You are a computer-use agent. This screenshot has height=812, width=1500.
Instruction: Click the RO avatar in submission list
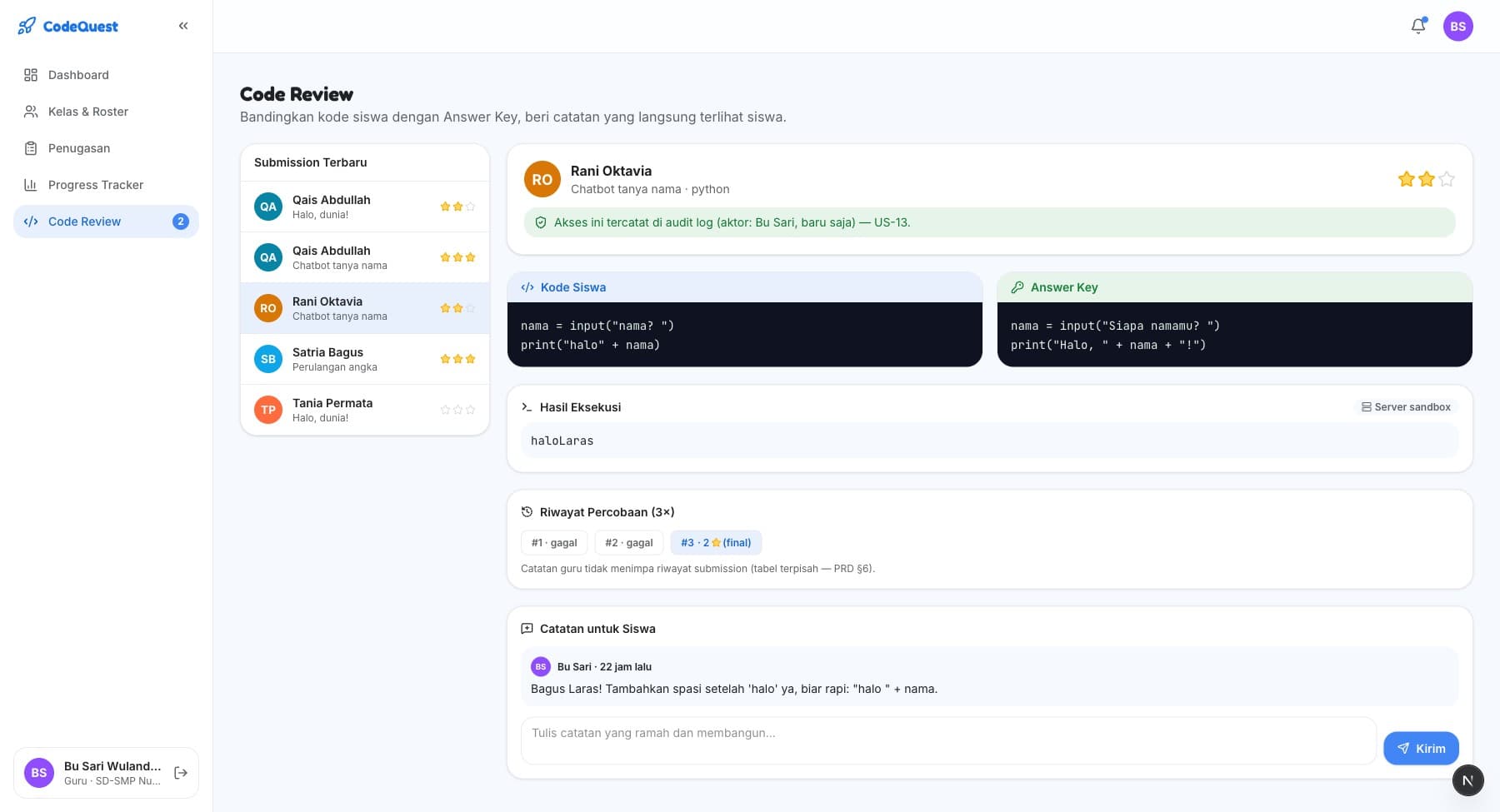[268, 308]
